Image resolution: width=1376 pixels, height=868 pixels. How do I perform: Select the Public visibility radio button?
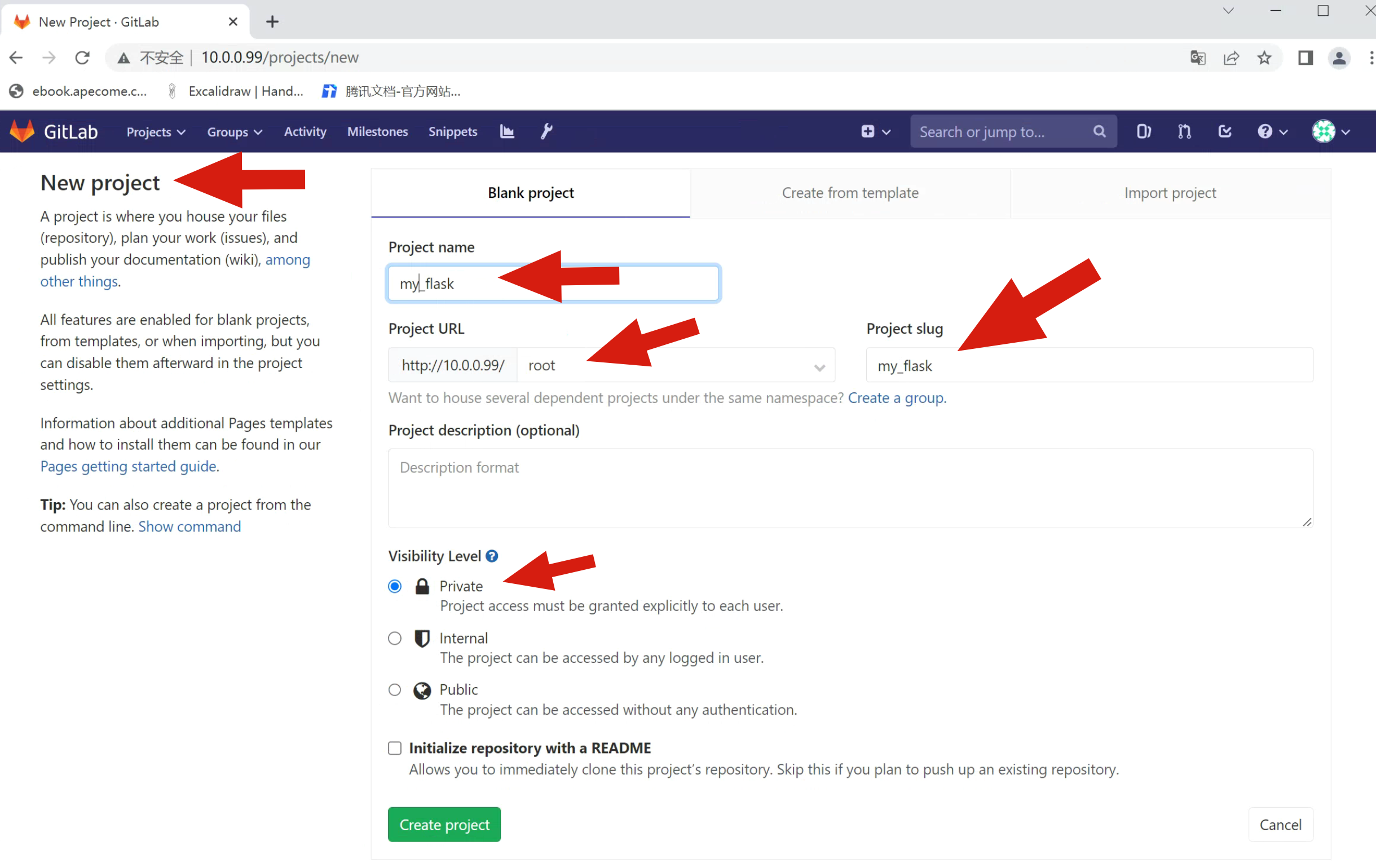point(394,689)
